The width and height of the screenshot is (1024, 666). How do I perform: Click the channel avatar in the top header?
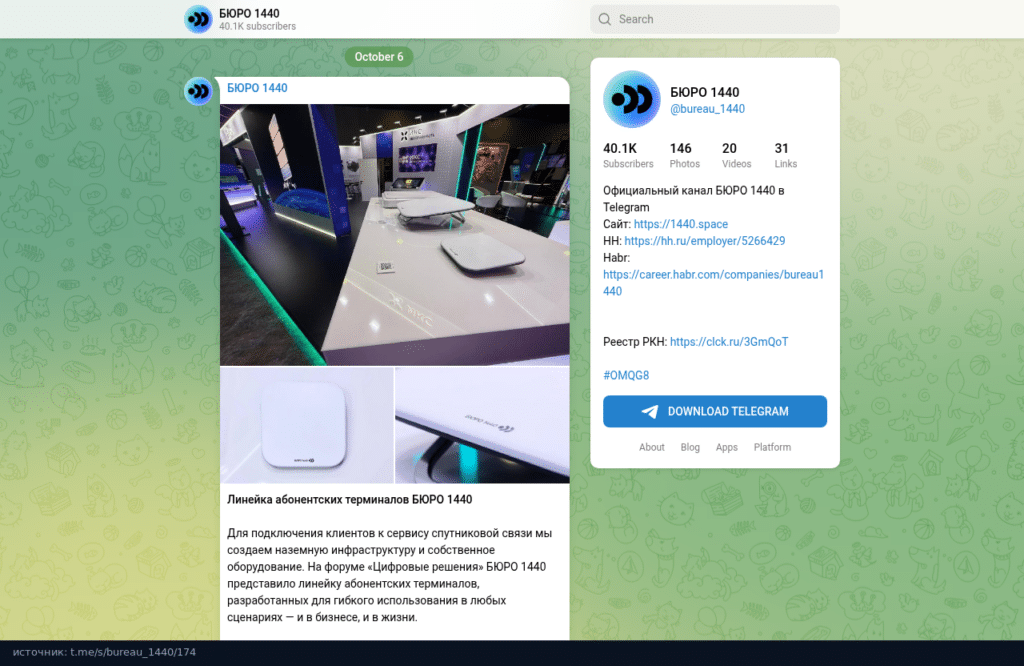pyautogui.click(x=198, y=19)
